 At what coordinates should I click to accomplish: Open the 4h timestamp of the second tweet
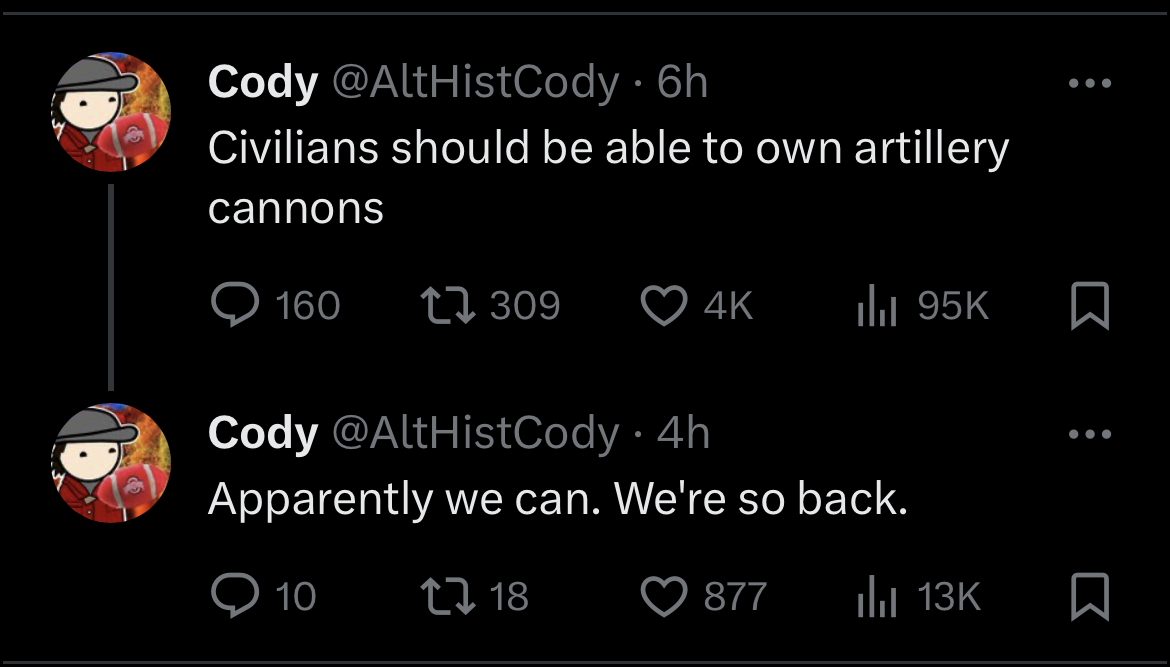pos(683,432)
